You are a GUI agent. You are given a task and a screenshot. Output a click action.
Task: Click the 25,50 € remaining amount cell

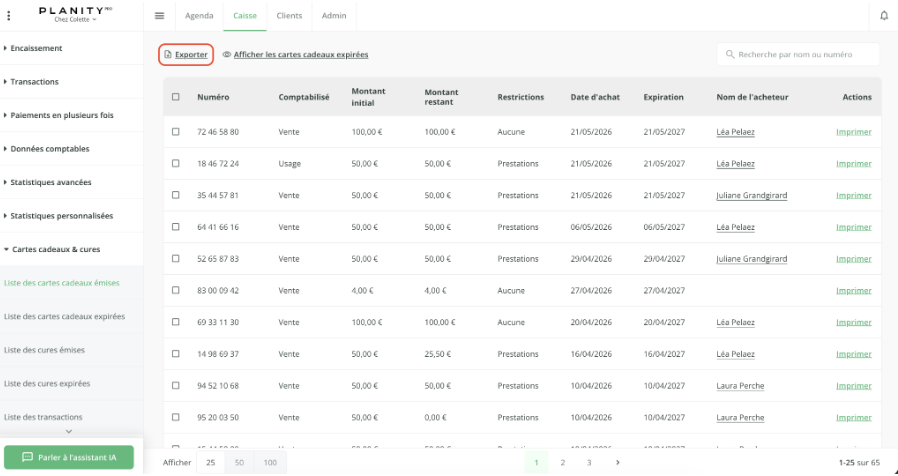(438, 354)
